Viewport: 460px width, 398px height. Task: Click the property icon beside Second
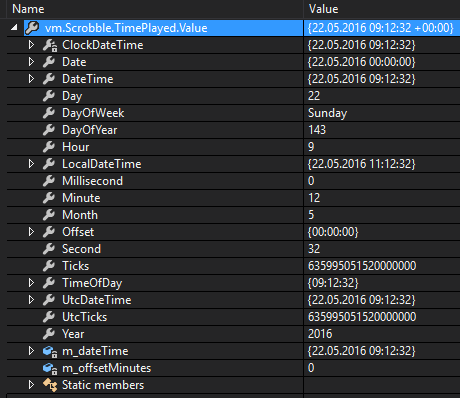[49, 249]
